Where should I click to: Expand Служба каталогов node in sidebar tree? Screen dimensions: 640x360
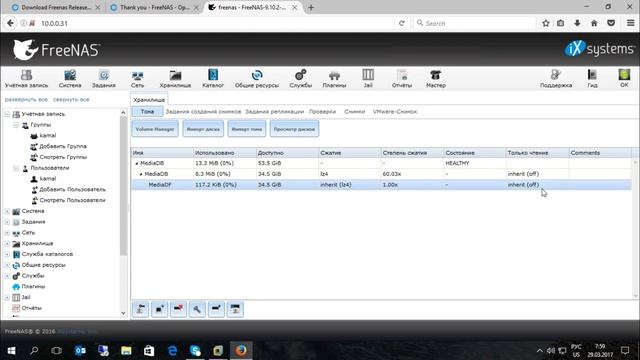(7, 254)
